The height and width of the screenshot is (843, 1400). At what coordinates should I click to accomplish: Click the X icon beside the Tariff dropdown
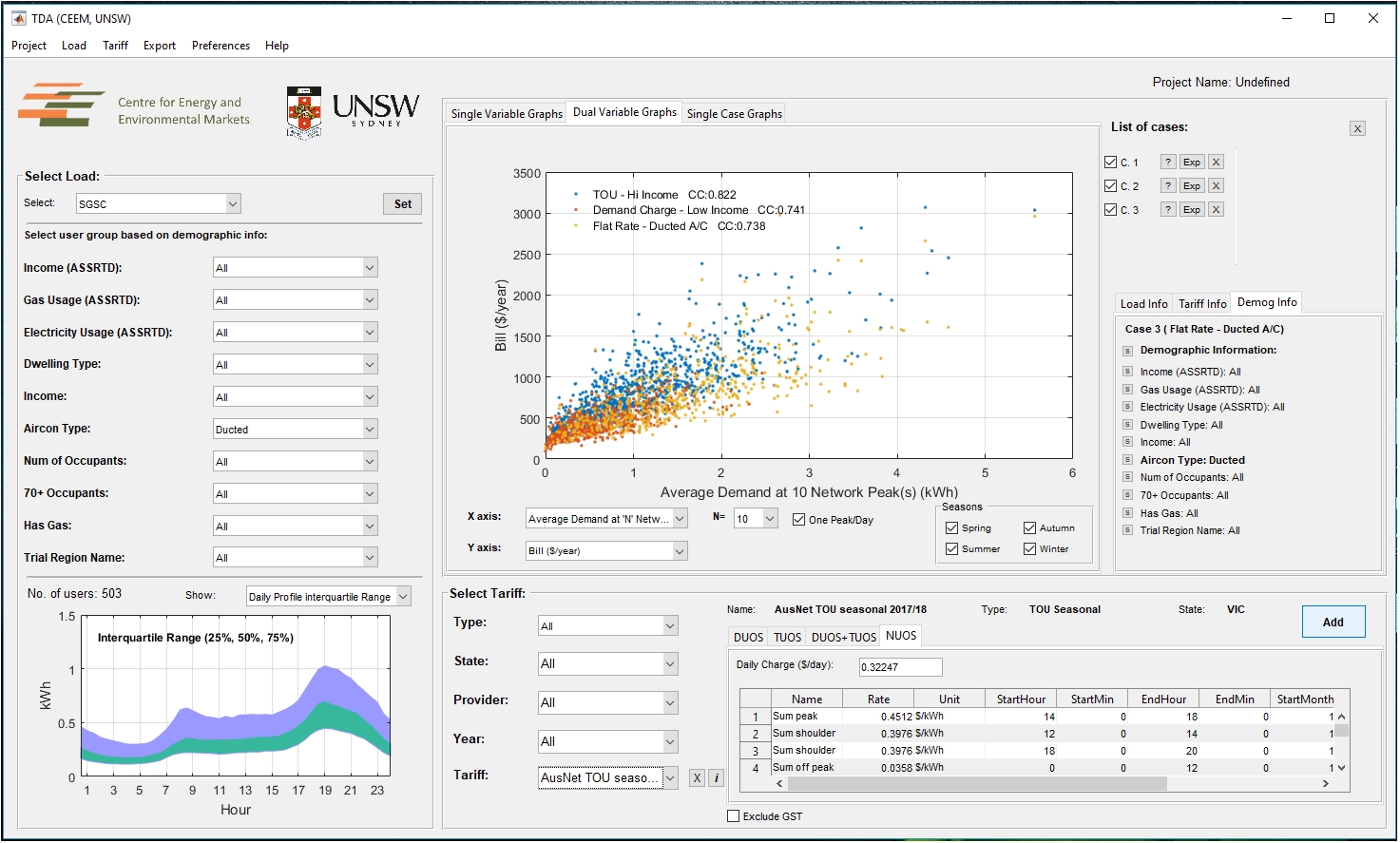tap(697, 777)
